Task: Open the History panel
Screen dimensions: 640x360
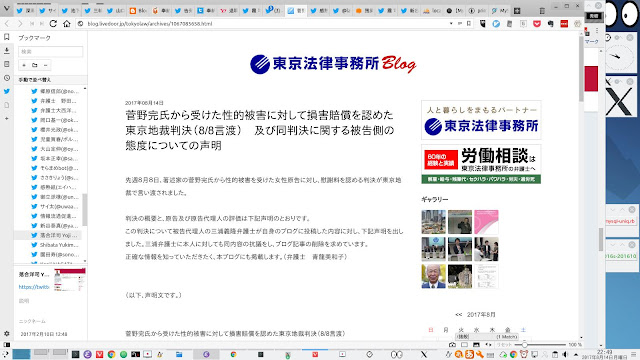Action: (x=7, y=78)
